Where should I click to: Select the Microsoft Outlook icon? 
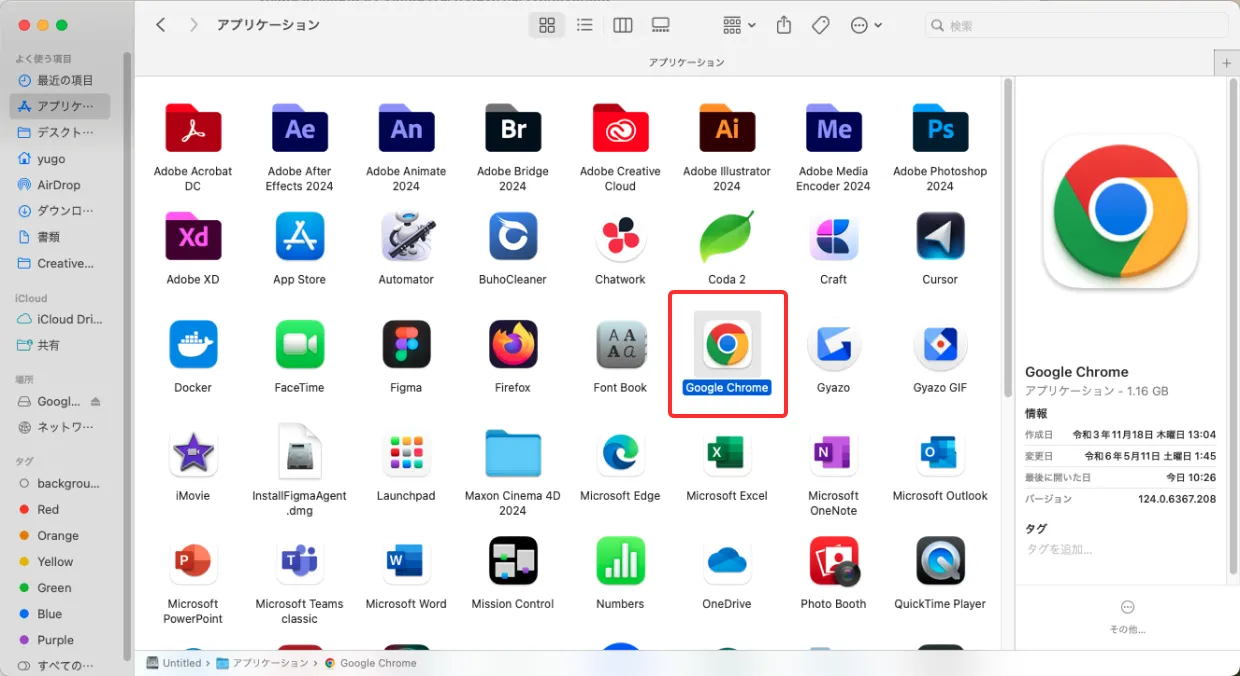(940, 453)
